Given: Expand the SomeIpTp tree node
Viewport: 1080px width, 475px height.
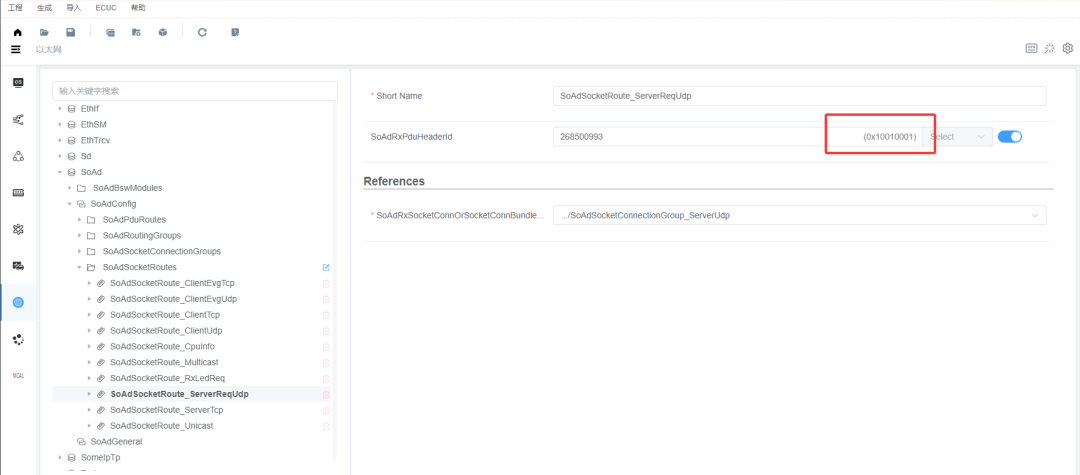Looking at the screenshot, I should (x=59, y=457).
